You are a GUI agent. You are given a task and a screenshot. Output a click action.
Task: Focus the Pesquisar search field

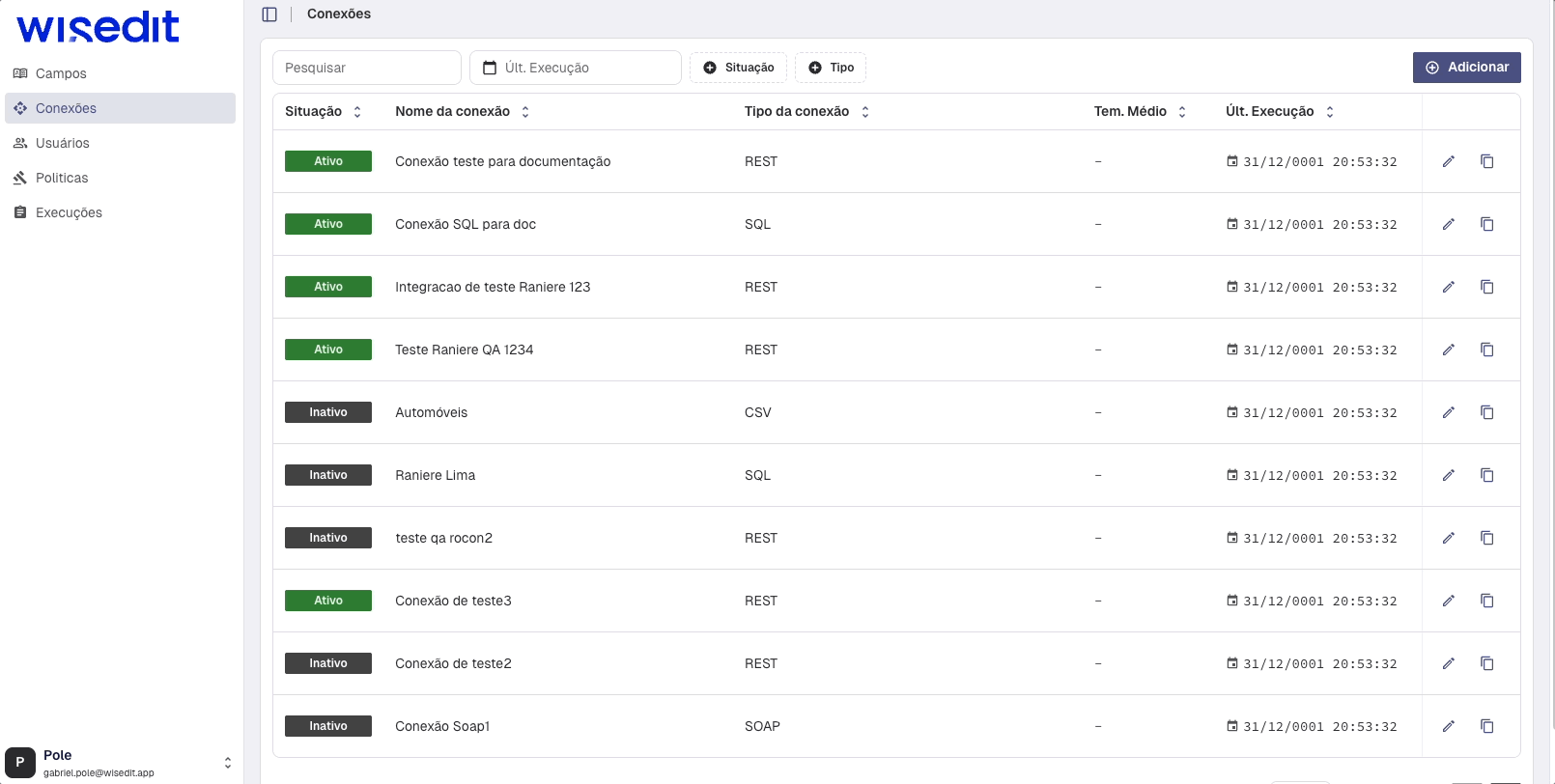pyautogui.click(x=367, y=68)
